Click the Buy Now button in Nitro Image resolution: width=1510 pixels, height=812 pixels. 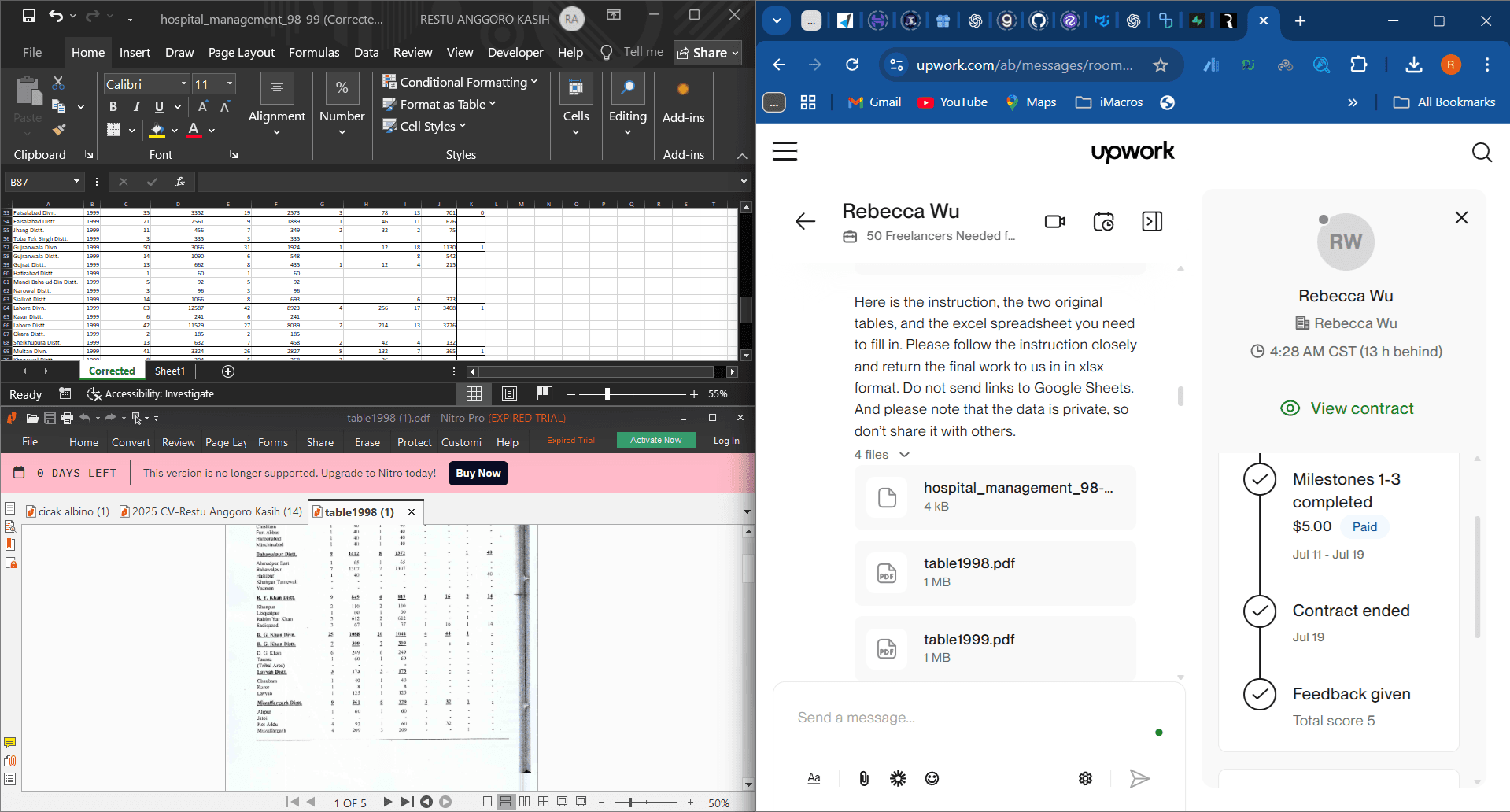pyautogui.click(x=478, y=473)
